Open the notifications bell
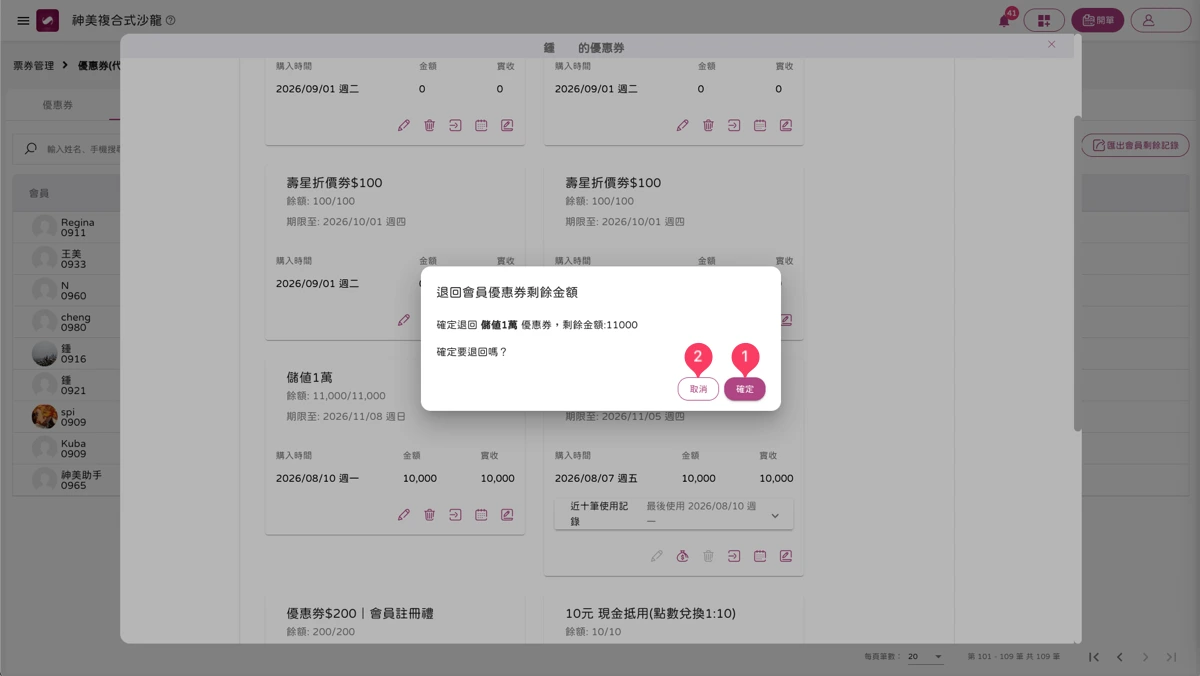 pyautogui.click(x=1005, y=20)
